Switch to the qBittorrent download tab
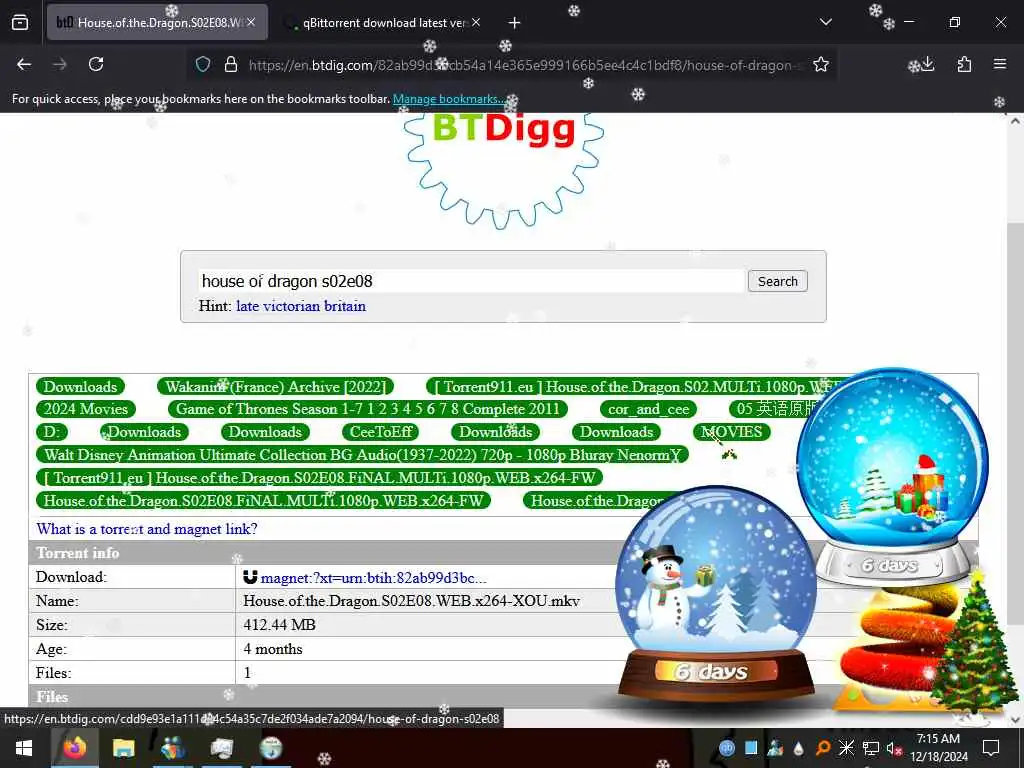This screenshot has height=768, width=1024. point(384,23)
